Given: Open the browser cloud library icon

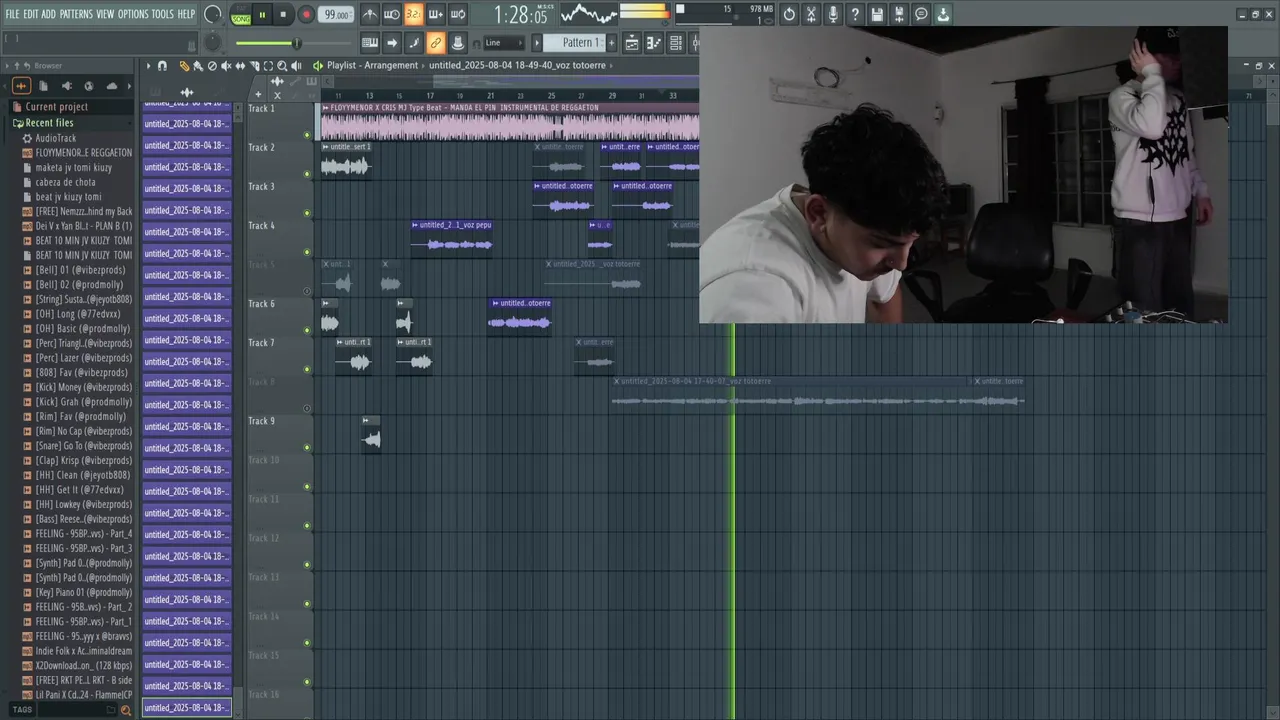Looking at the screenshot, I should [x=111, y=86].
